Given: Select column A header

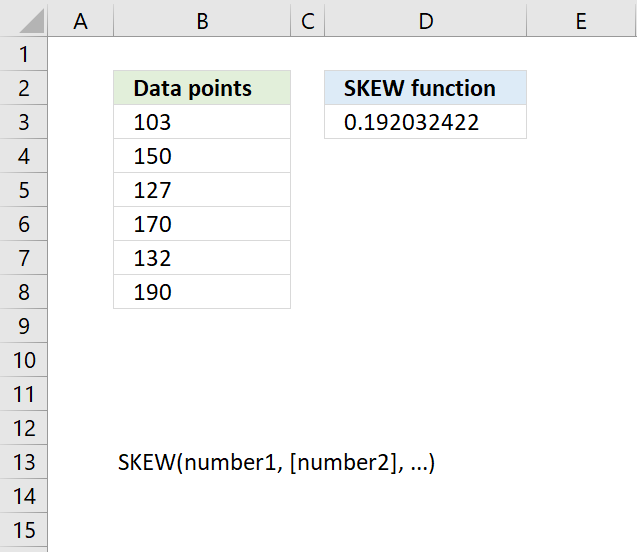Looking at the screenshot, I should (80, 20).
